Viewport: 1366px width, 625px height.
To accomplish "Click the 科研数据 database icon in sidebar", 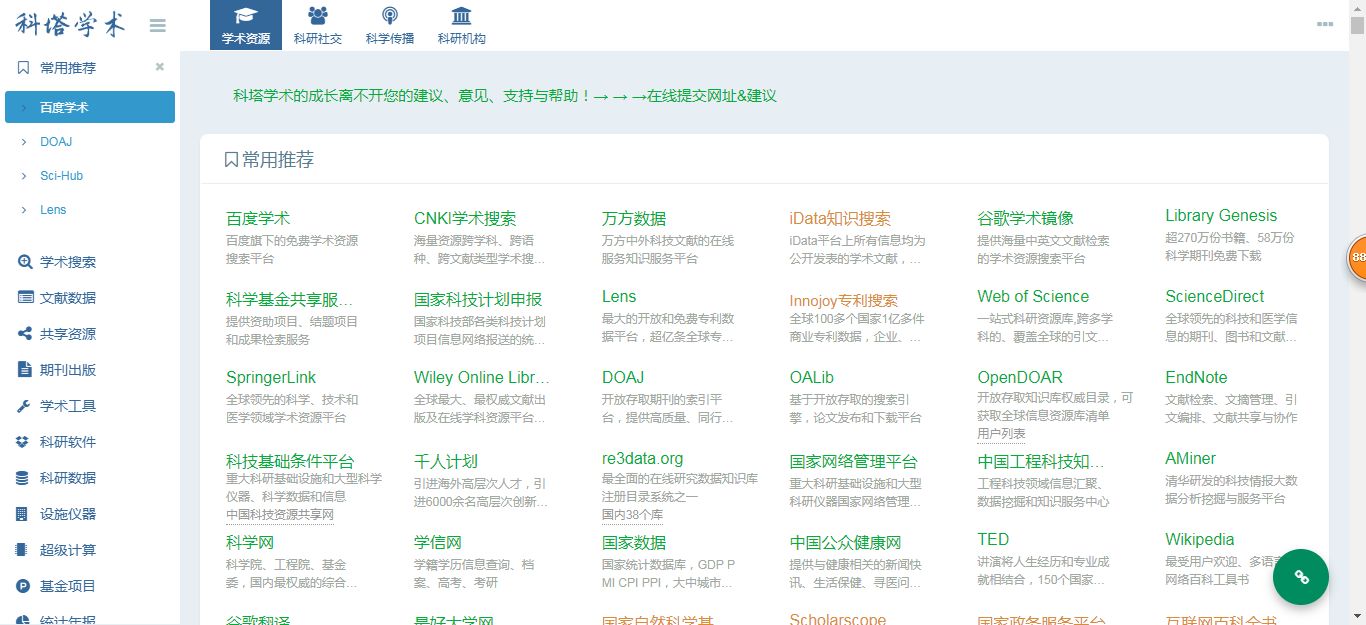I will [23, 478].
